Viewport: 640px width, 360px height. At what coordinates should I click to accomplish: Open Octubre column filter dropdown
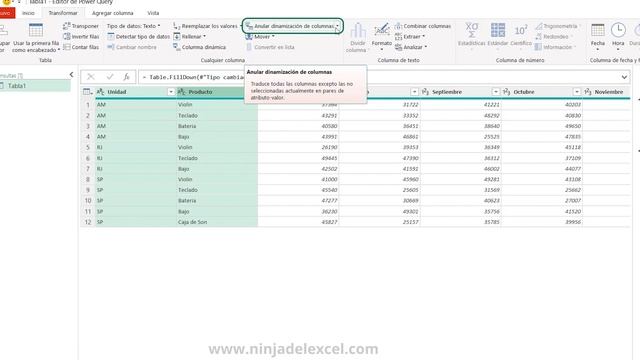(577, 92)
